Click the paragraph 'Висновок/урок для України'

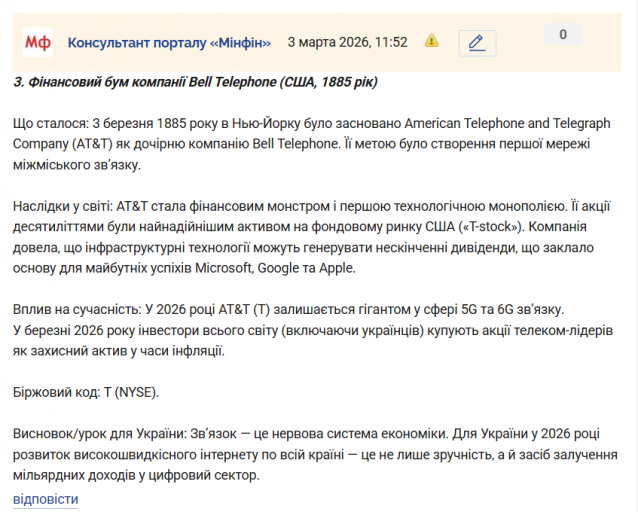point(315,455)
